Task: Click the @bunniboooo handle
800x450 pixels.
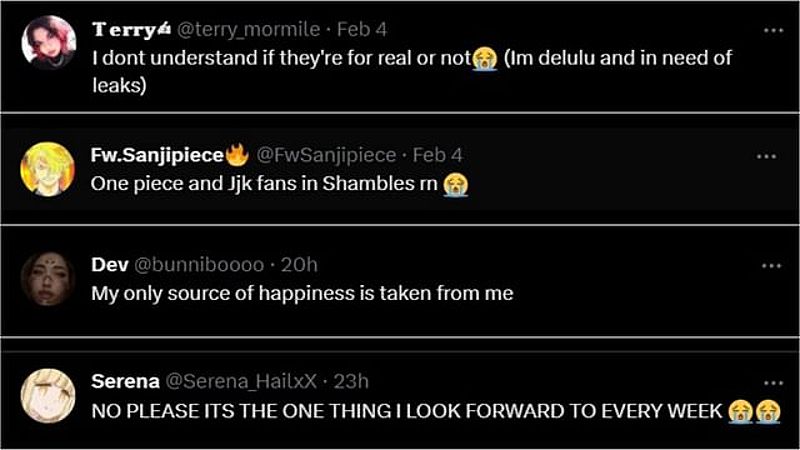Action: coord(199,265)
